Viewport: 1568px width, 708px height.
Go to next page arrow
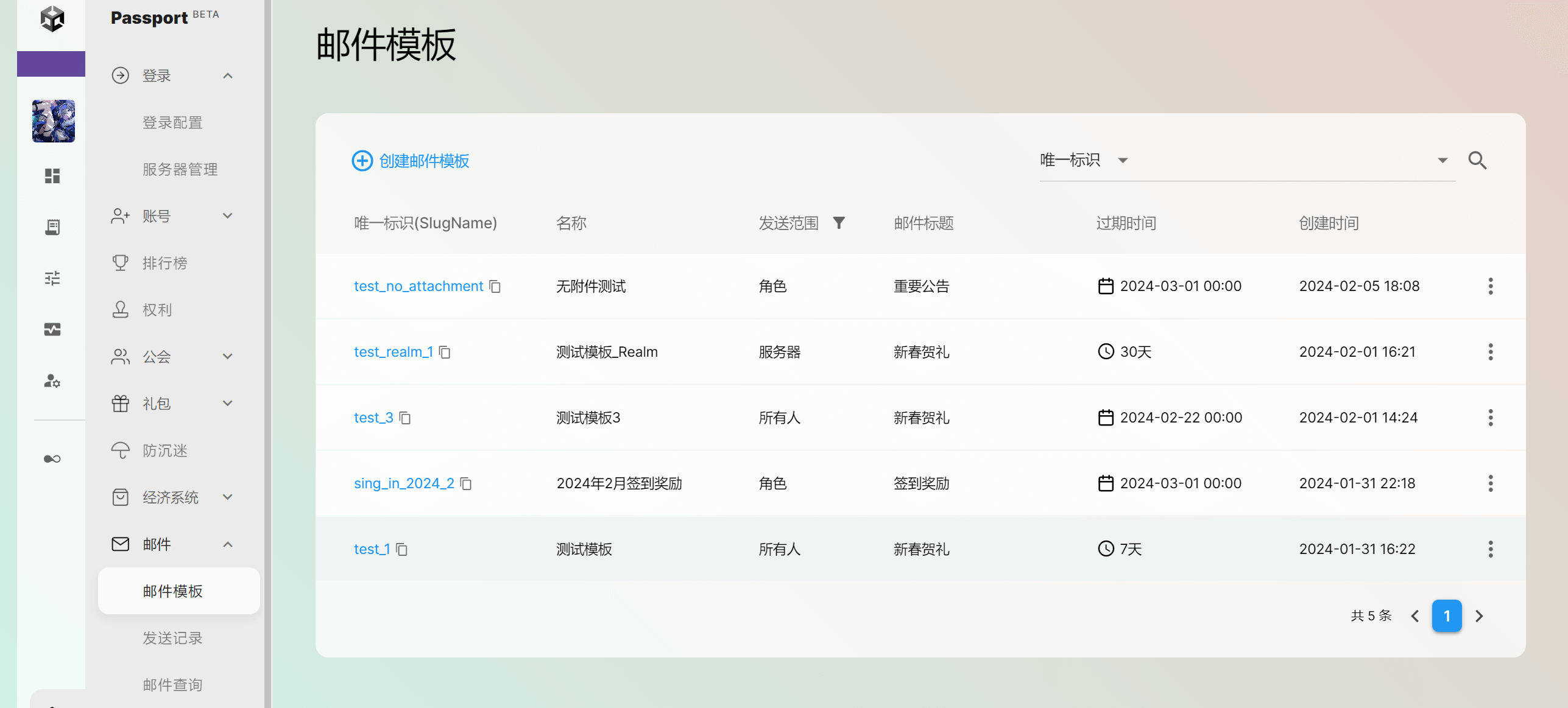(x=1479, y=616)
